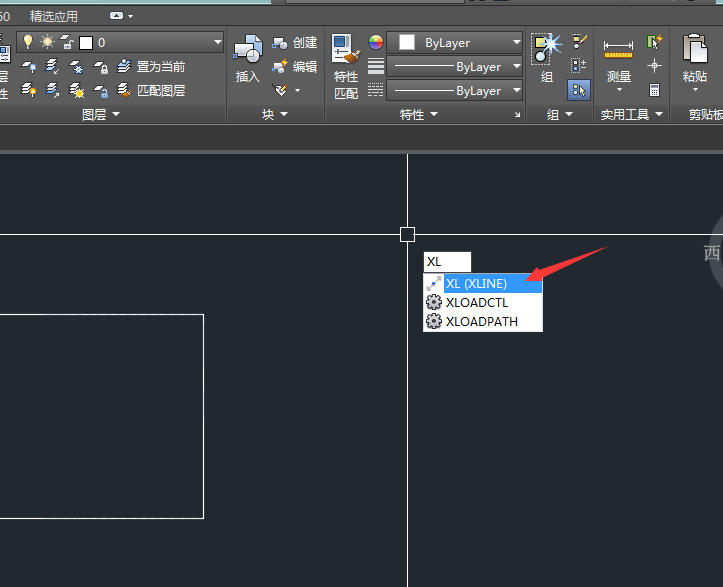723x587 pixels.
Task: Click 匹配图层 (Match Layer) button
Action: pos(151,90)
